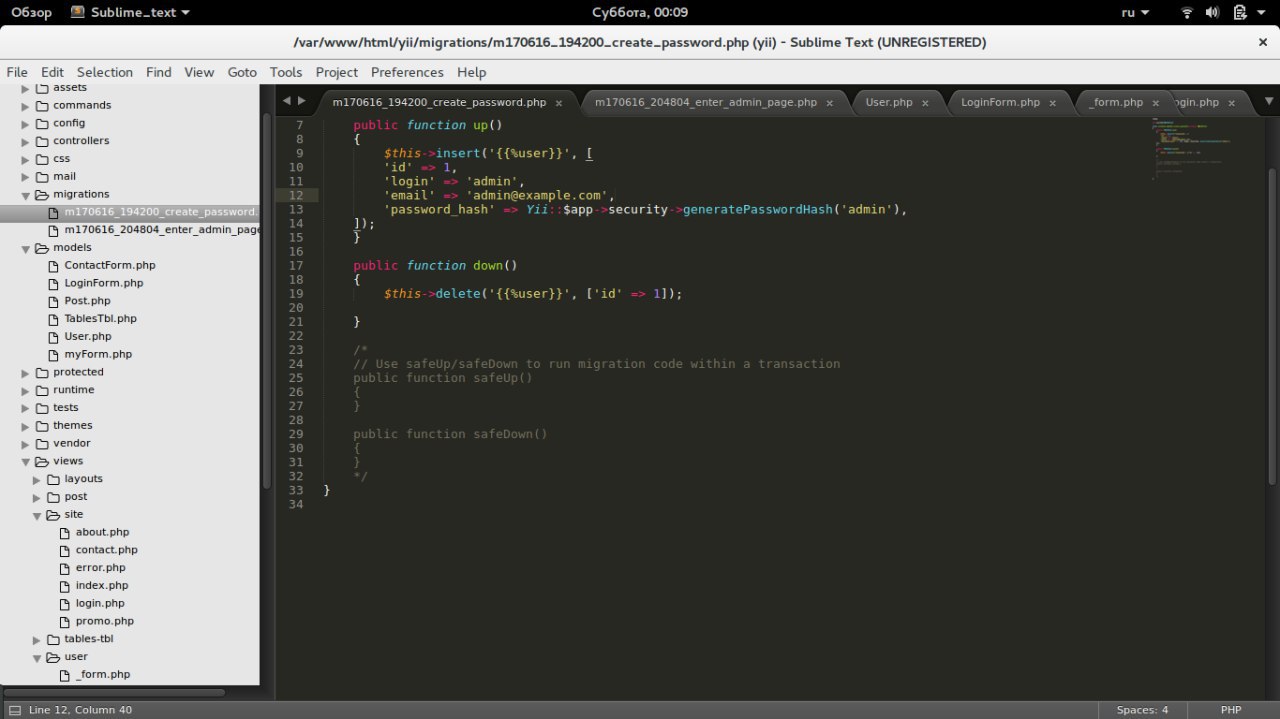Open the Goto menu

click(x=242, y=72)
